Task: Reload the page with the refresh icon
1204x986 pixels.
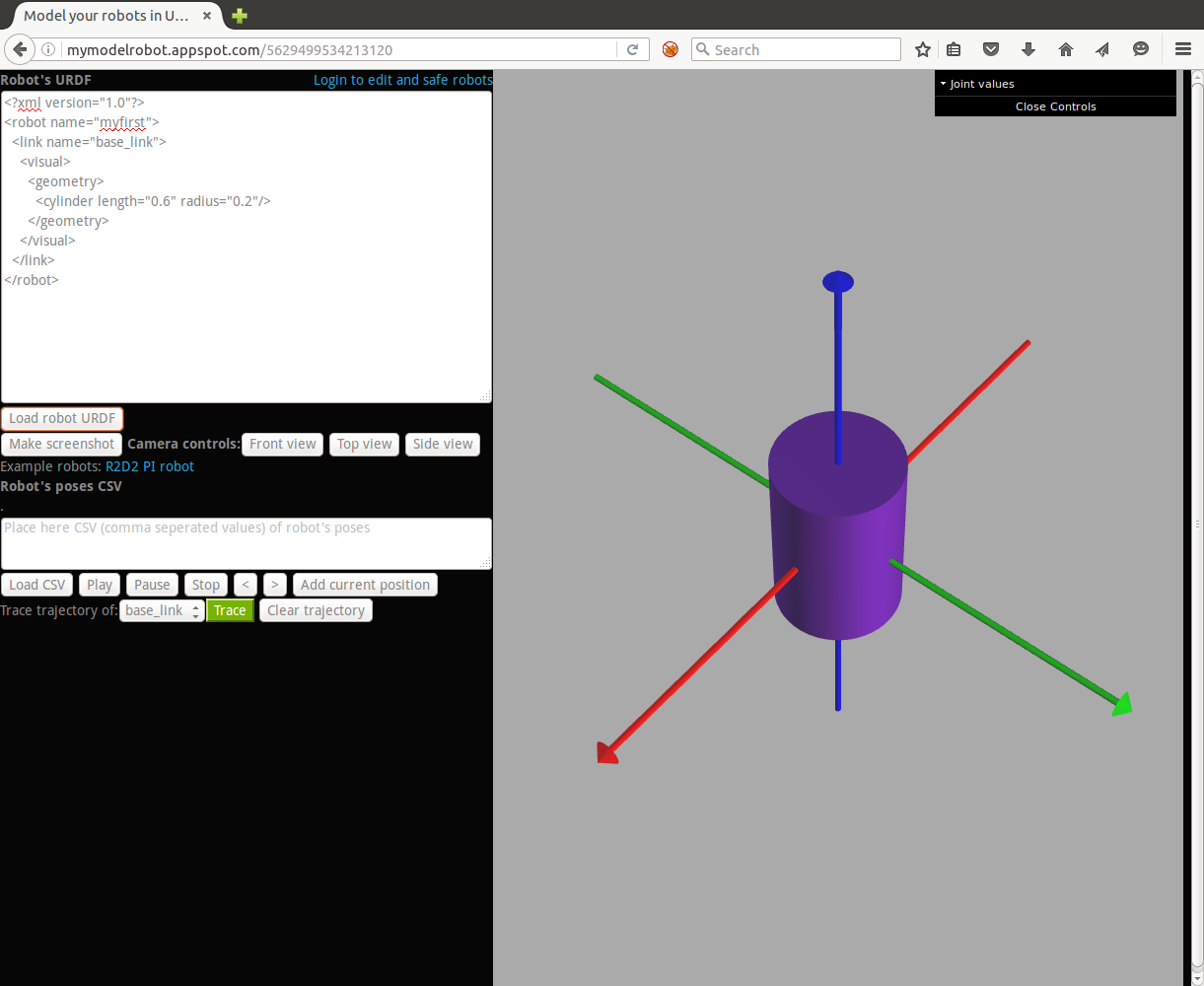Action: [x=633, y=49]
